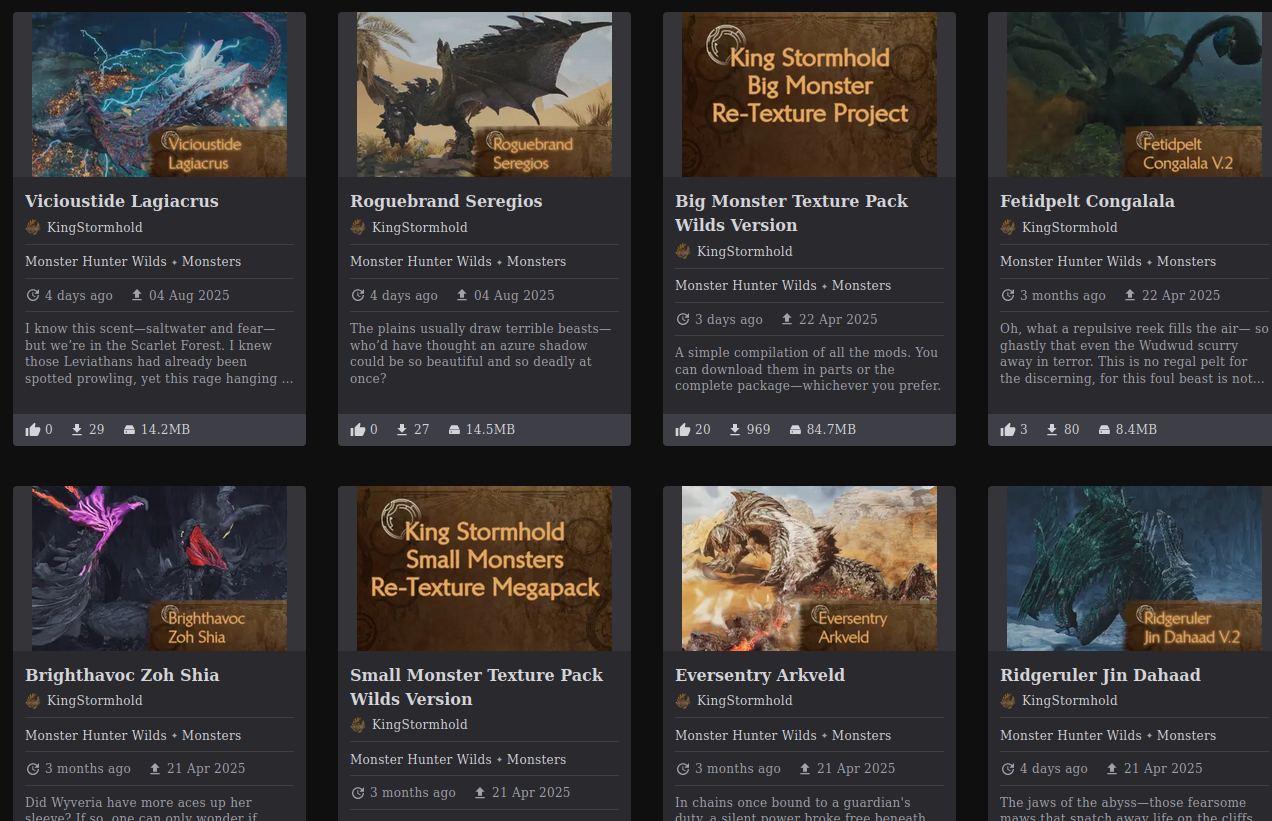Click the thumbs-up icon on Fetidpelt Congalala
This screenshot has height=821, width=1272.
1008,429
